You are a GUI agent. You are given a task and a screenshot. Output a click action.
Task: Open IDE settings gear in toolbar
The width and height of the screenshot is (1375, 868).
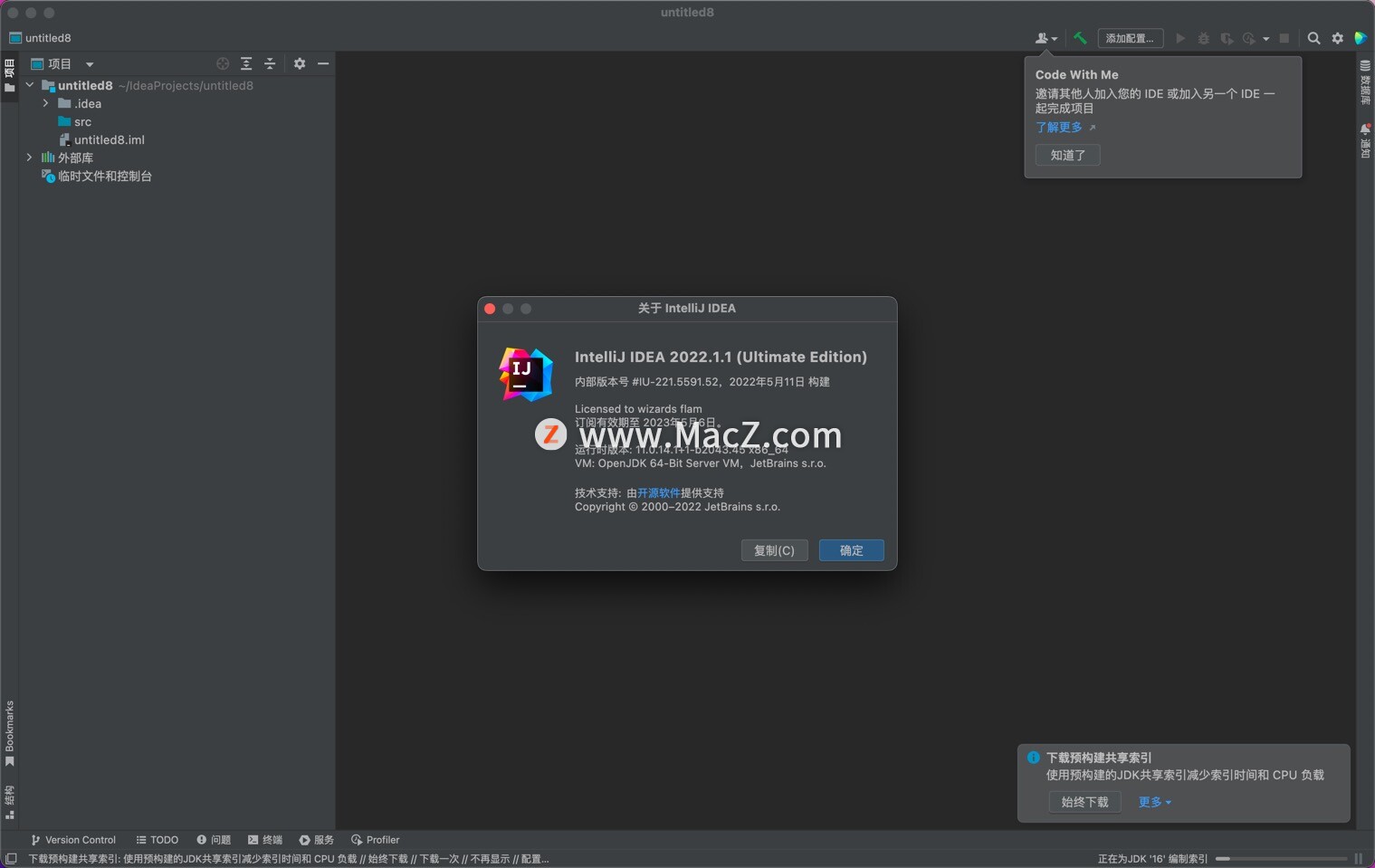[x=1337, y=38]
